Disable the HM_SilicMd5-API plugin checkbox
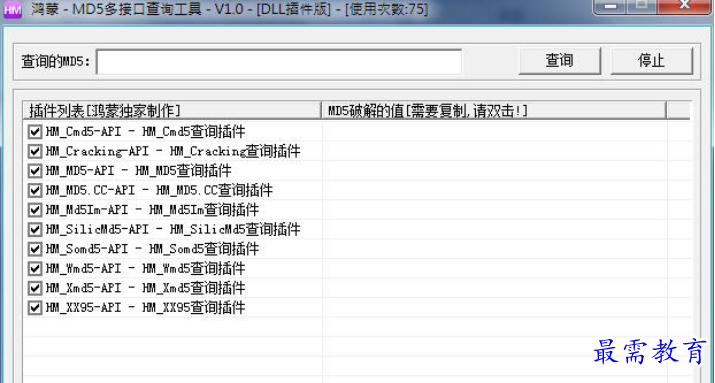The image size is (715, 383). click(35, 229)
